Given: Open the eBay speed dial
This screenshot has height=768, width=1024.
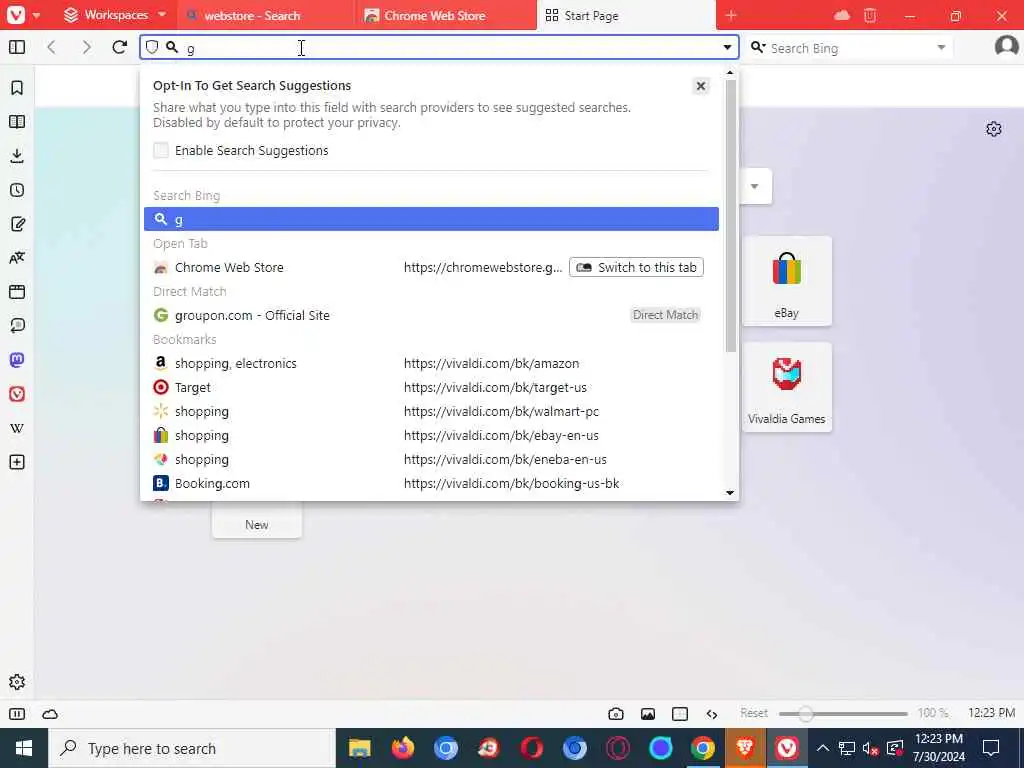Looking at the screenshot, I should pyautogui.click(x=786, y=281).
